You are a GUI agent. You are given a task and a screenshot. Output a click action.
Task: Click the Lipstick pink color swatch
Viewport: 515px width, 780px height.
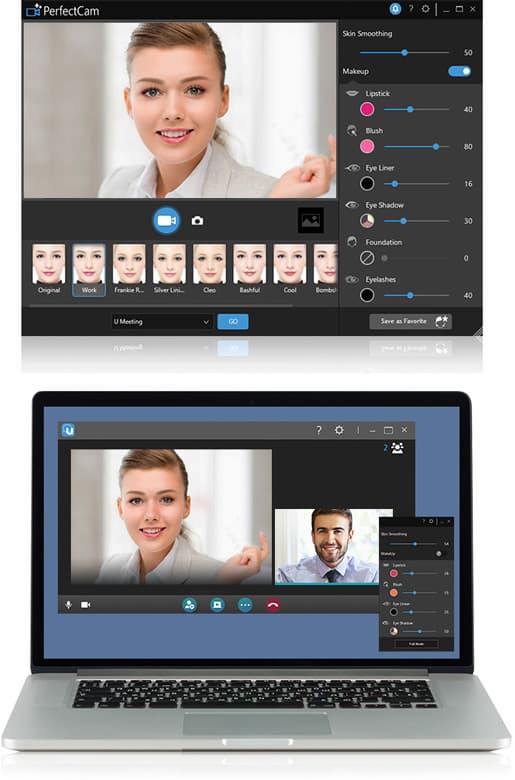pos(367,109)
